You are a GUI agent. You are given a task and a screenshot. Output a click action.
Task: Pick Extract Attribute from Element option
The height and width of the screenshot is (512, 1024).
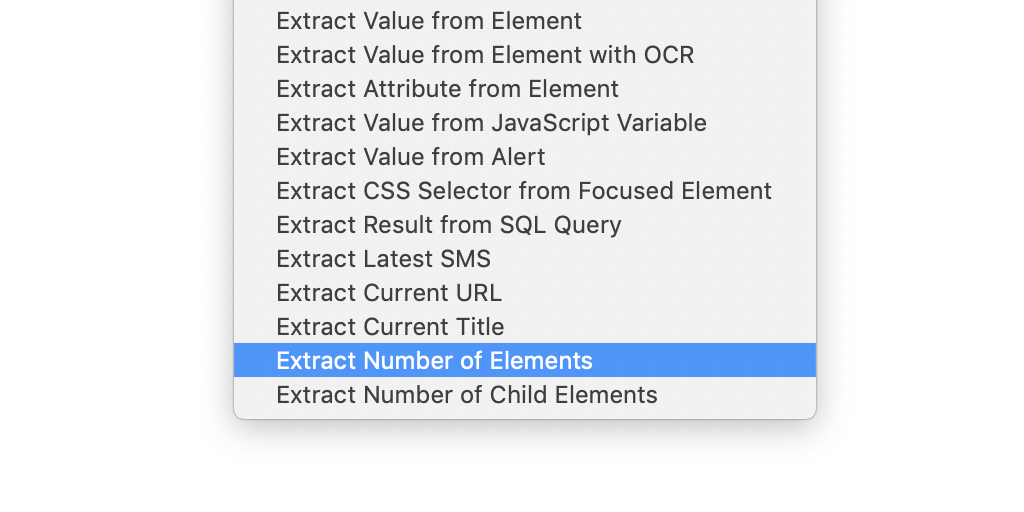525,89
